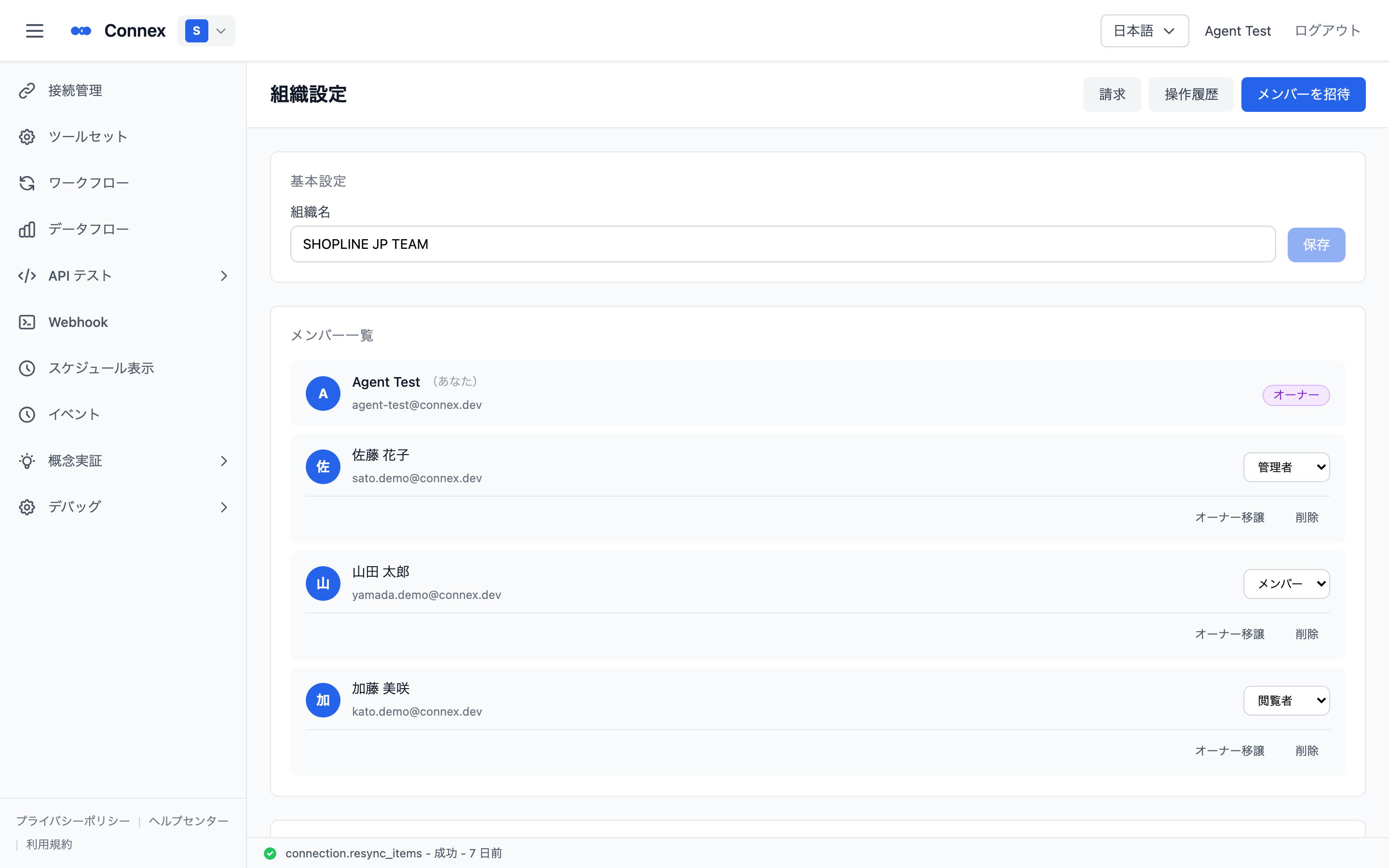The height and width of the screenshot is (868, 1389).
Task: Click the スケジュール表示 clock icon
Action: (27, 368)
